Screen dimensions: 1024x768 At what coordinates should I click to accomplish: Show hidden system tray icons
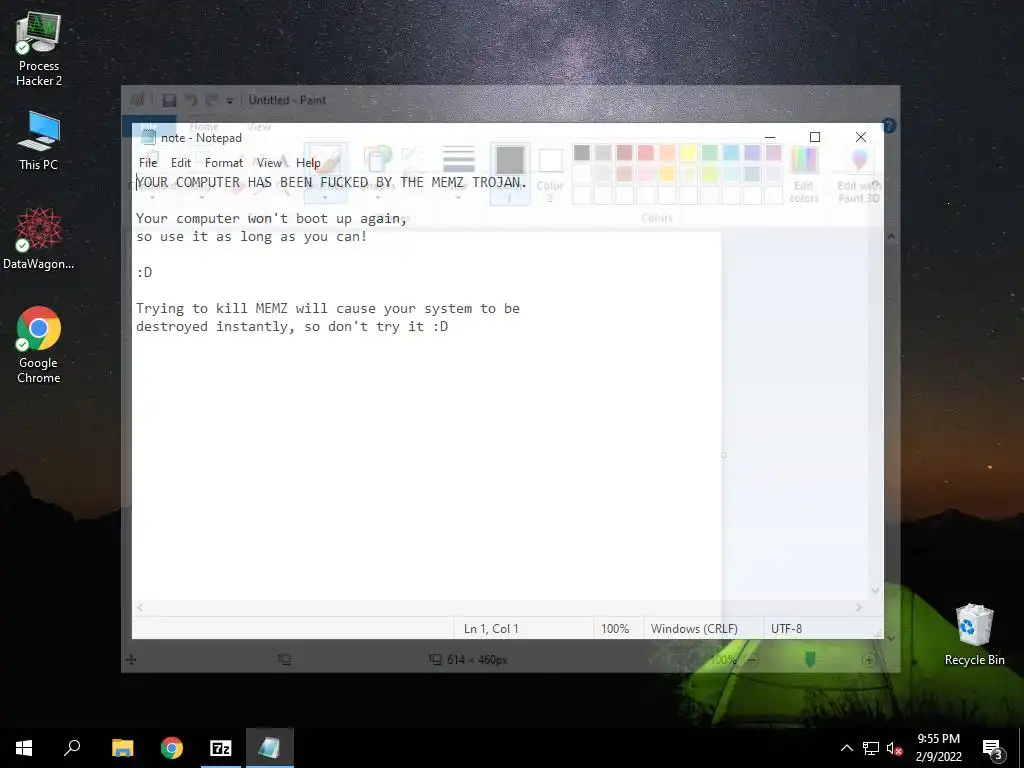click(x=846, y=748)
